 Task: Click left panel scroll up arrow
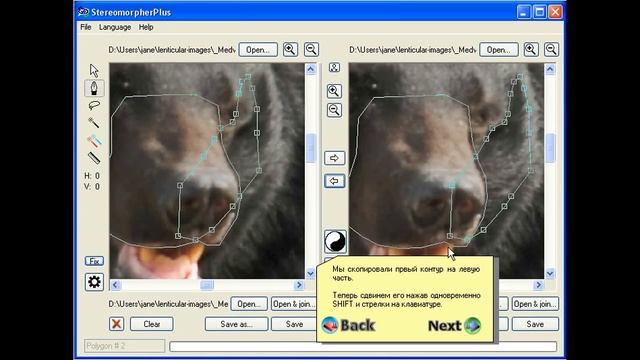pos(311,69)
